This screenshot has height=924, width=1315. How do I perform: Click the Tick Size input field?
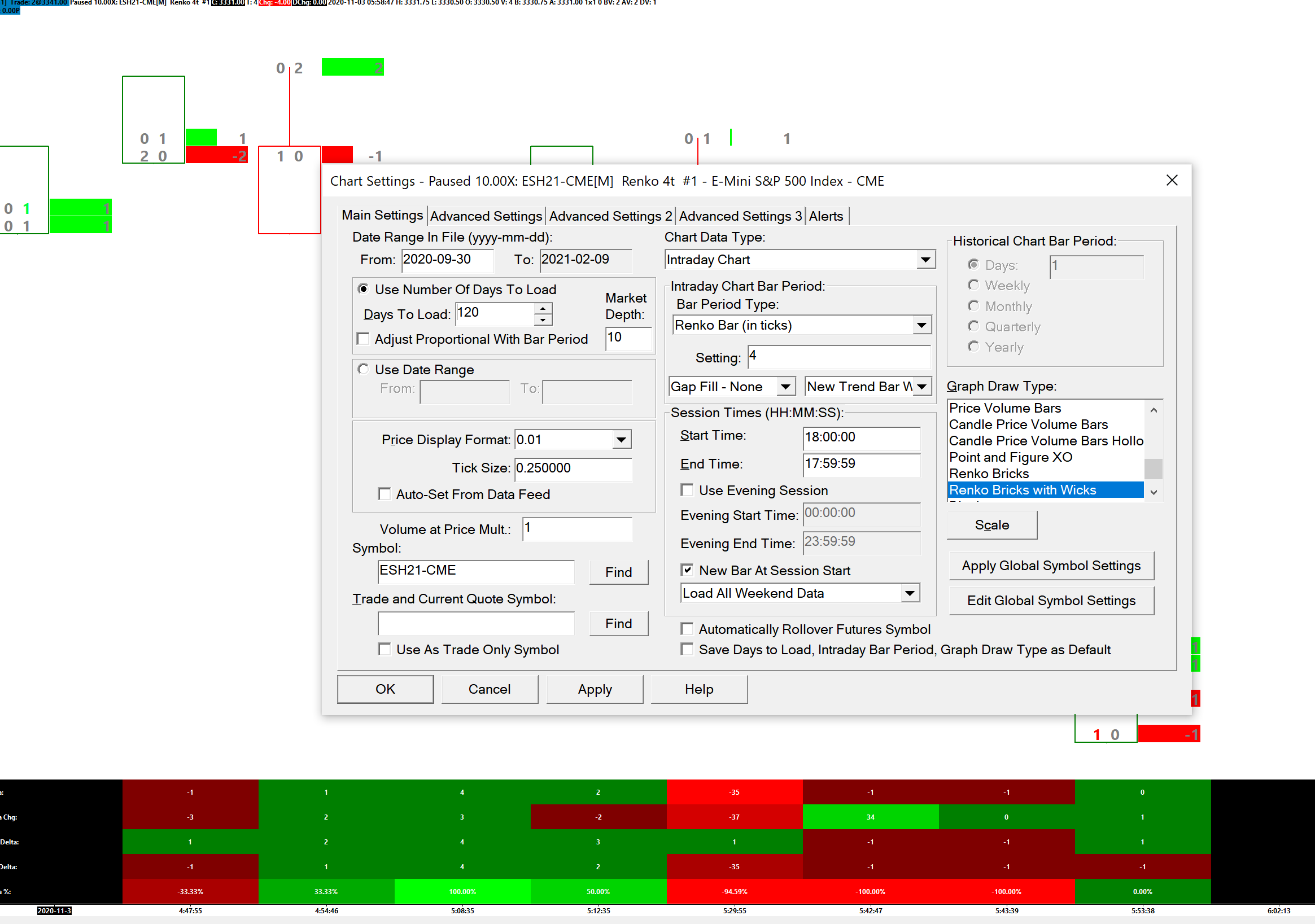572,468
